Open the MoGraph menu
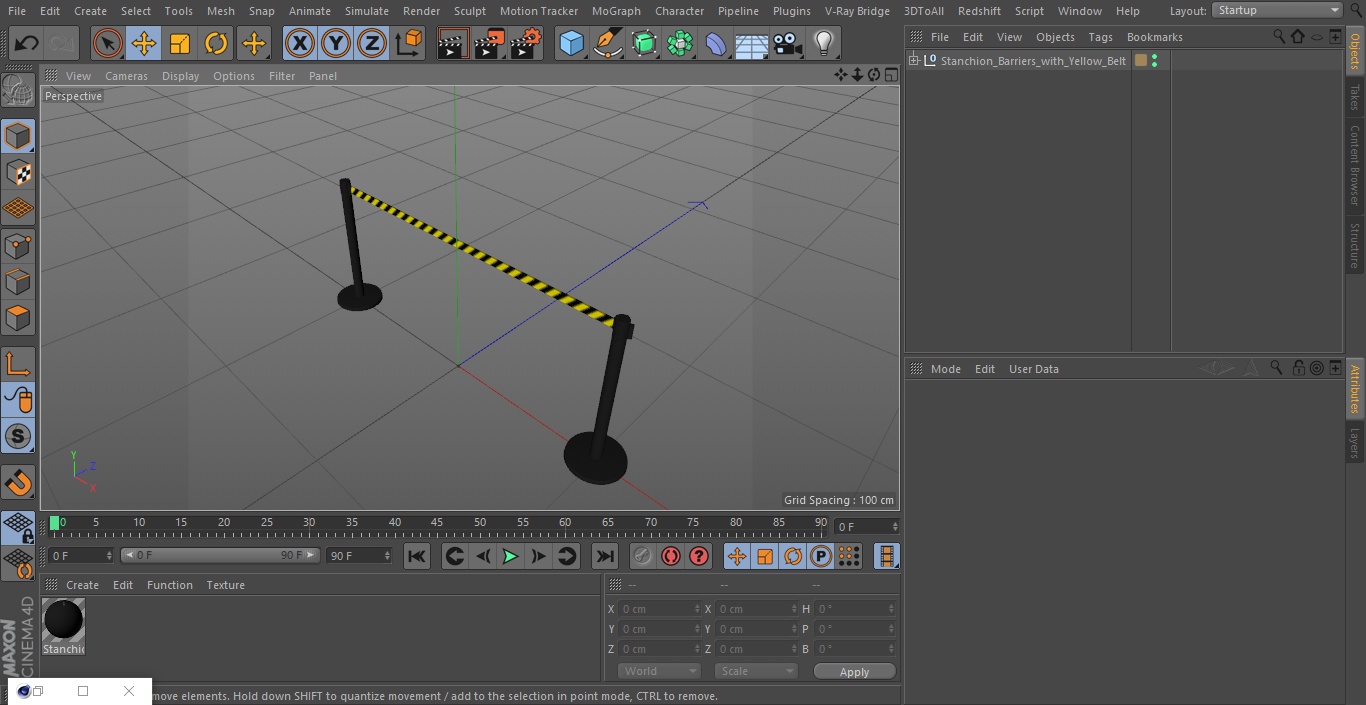This screenshot has width=1366, height=705. pyautogui.click(x=616, y=11)
